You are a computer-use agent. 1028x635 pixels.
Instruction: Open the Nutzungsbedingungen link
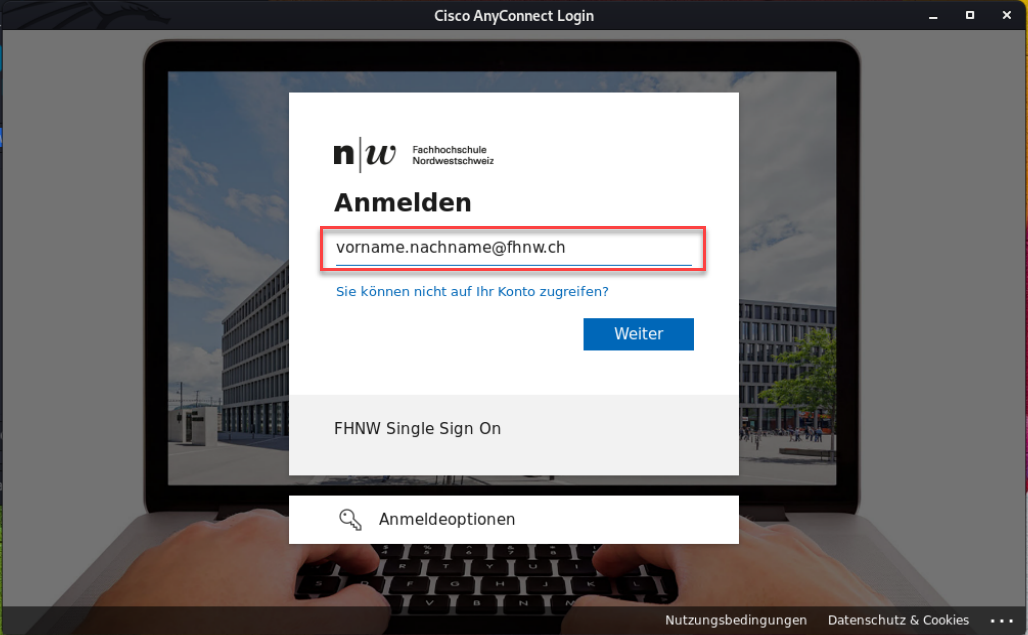pyautogui.click(x=736, y=620)
